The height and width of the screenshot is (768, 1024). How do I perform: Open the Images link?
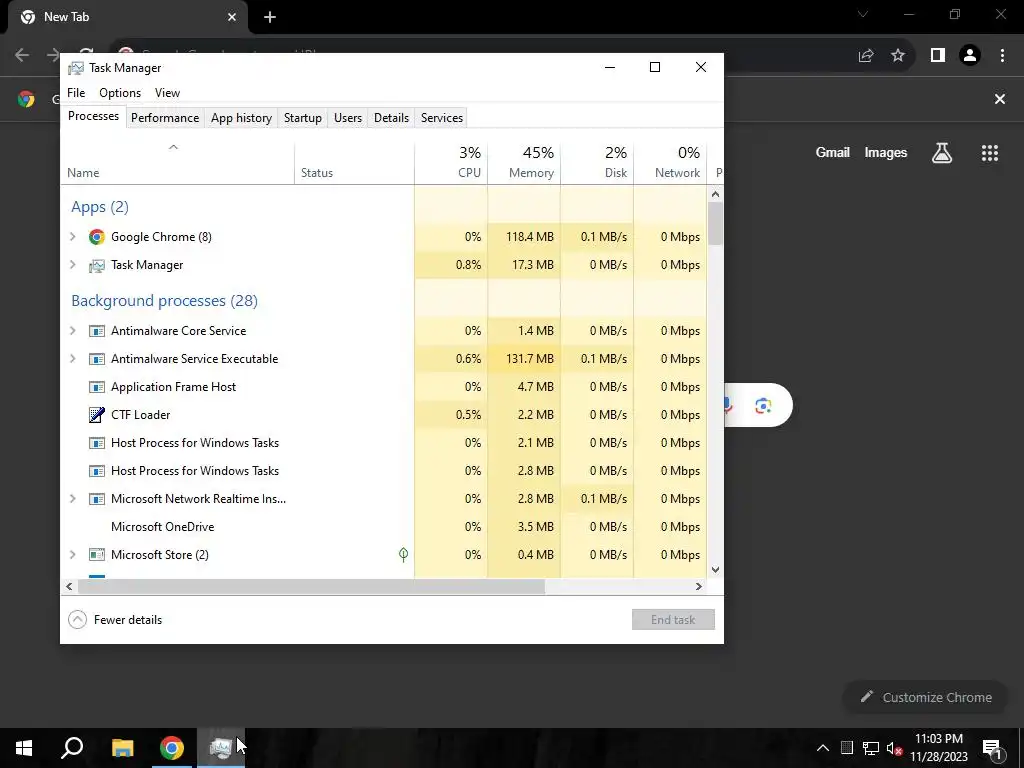[886, 152]
